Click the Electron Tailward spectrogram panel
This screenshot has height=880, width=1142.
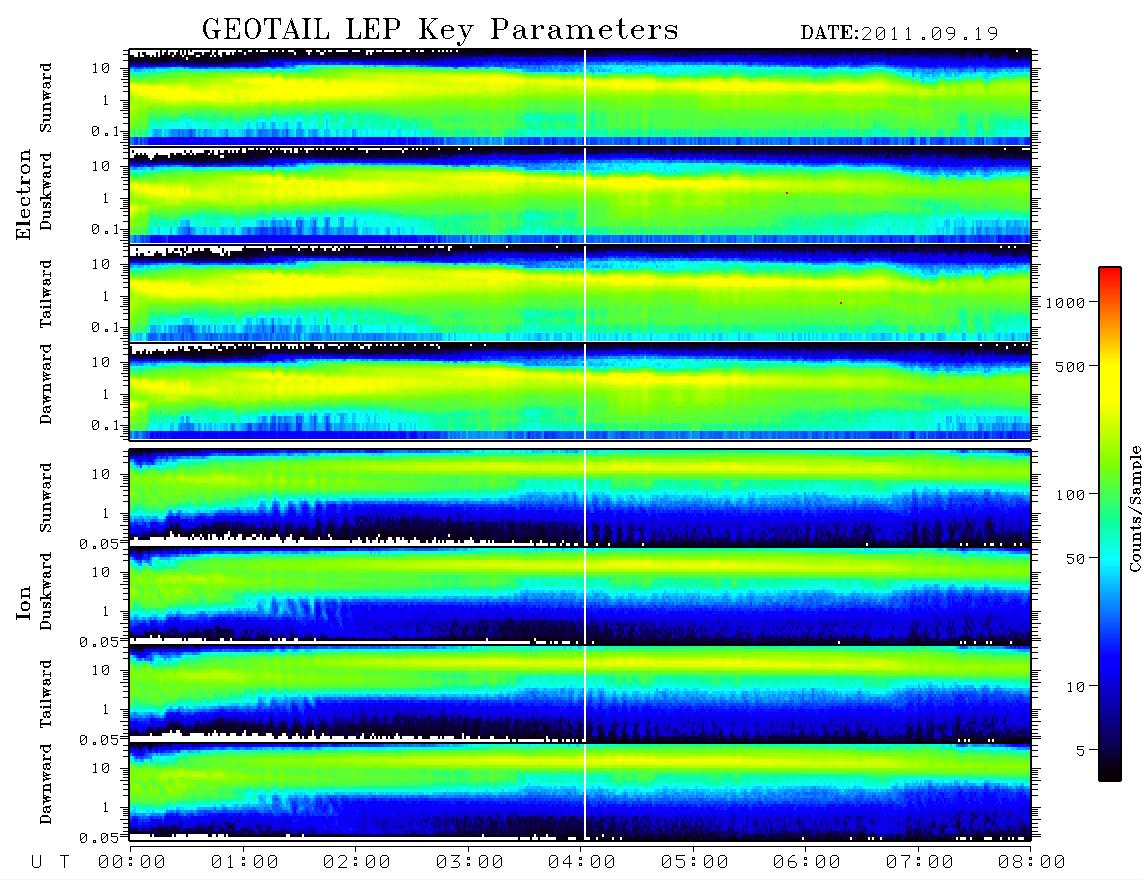pos(580,293)
